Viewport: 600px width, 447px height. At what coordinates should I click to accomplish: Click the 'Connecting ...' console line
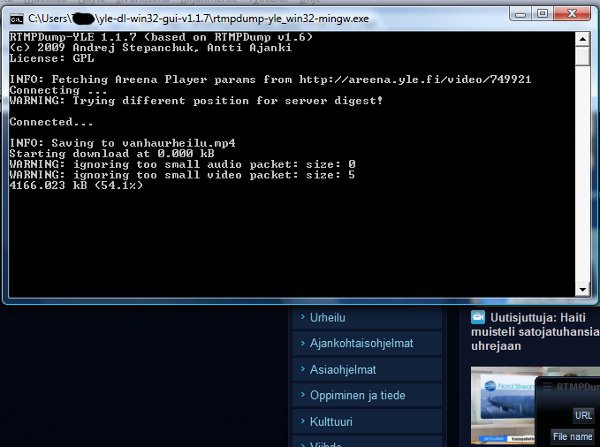58,90
